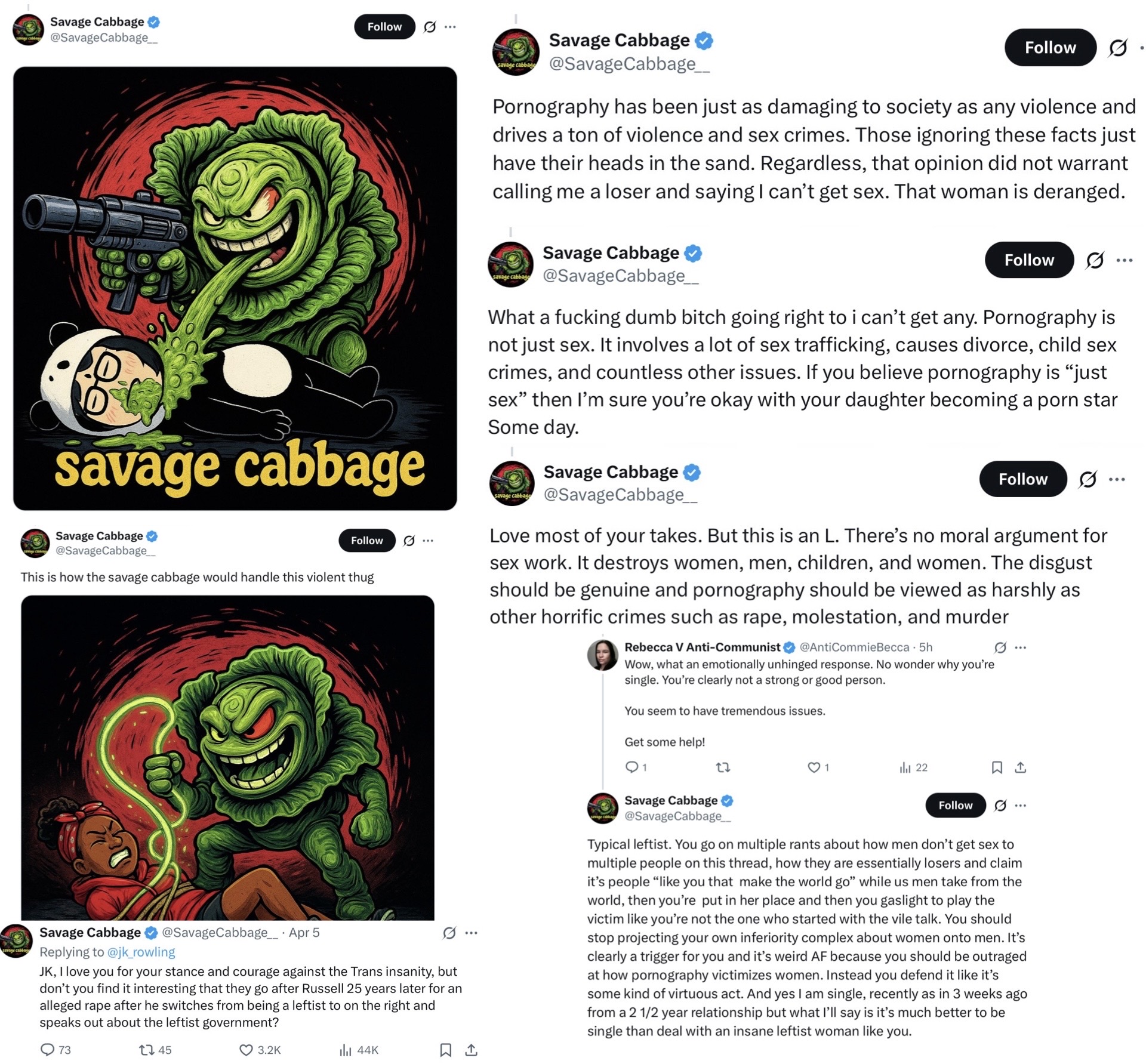This screenshot has height=1064, width=1146.
Task: Open share icon on Rebecca V's tweet
Action: click(x=1021, y=767)
